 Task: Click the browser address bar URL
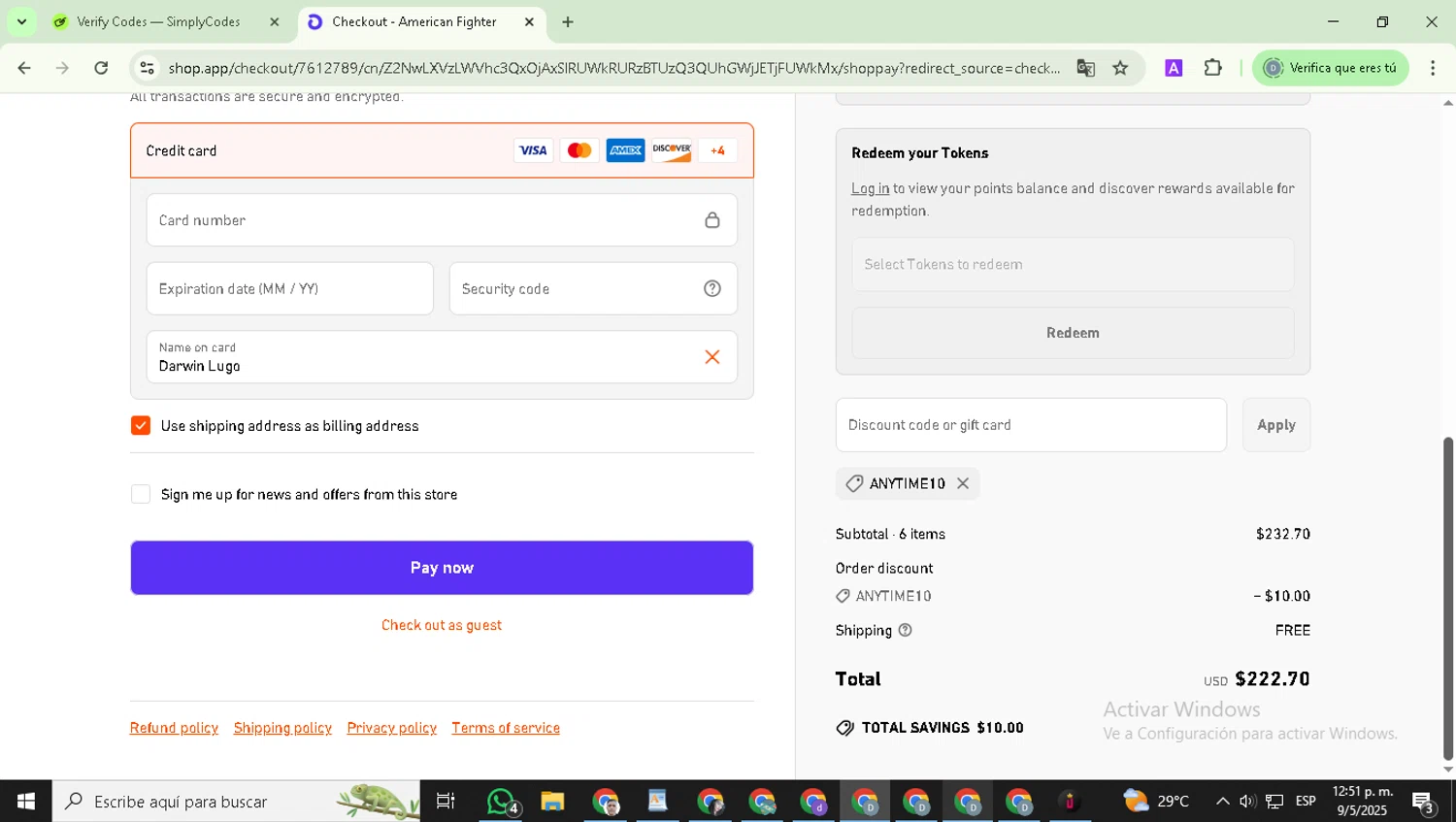[613, 68]
